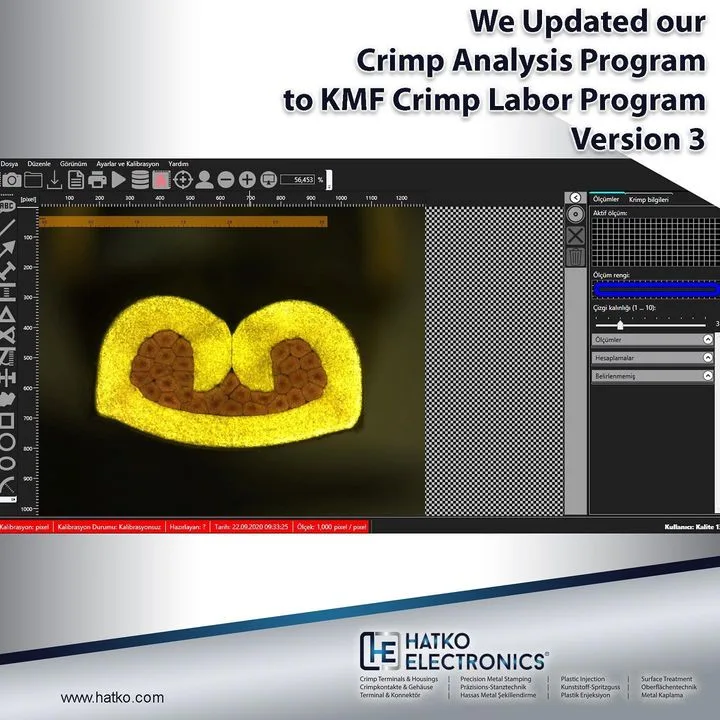Click the download/save arrow icon

tap(54, 180)
